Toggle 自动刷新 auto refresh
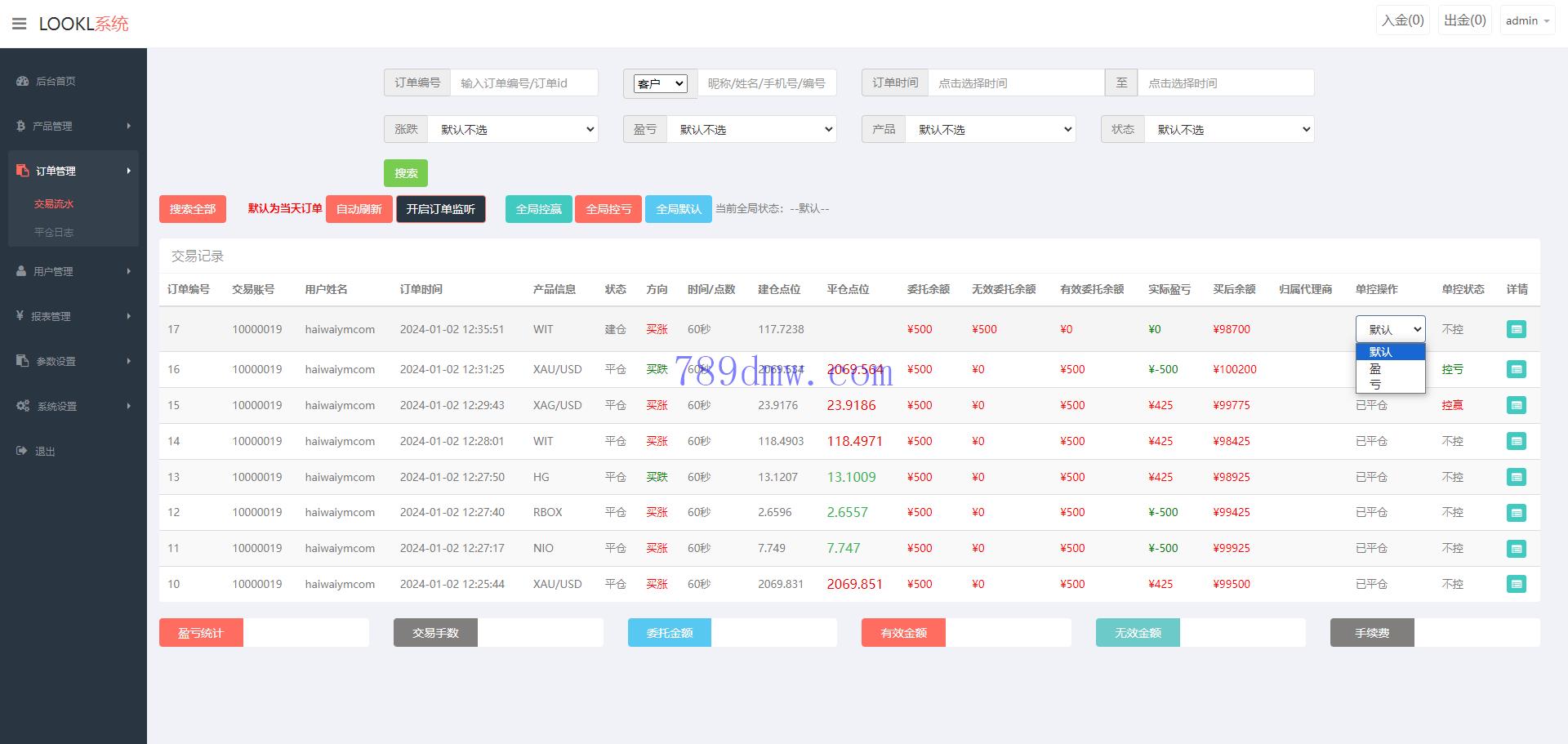 point(359,209)
